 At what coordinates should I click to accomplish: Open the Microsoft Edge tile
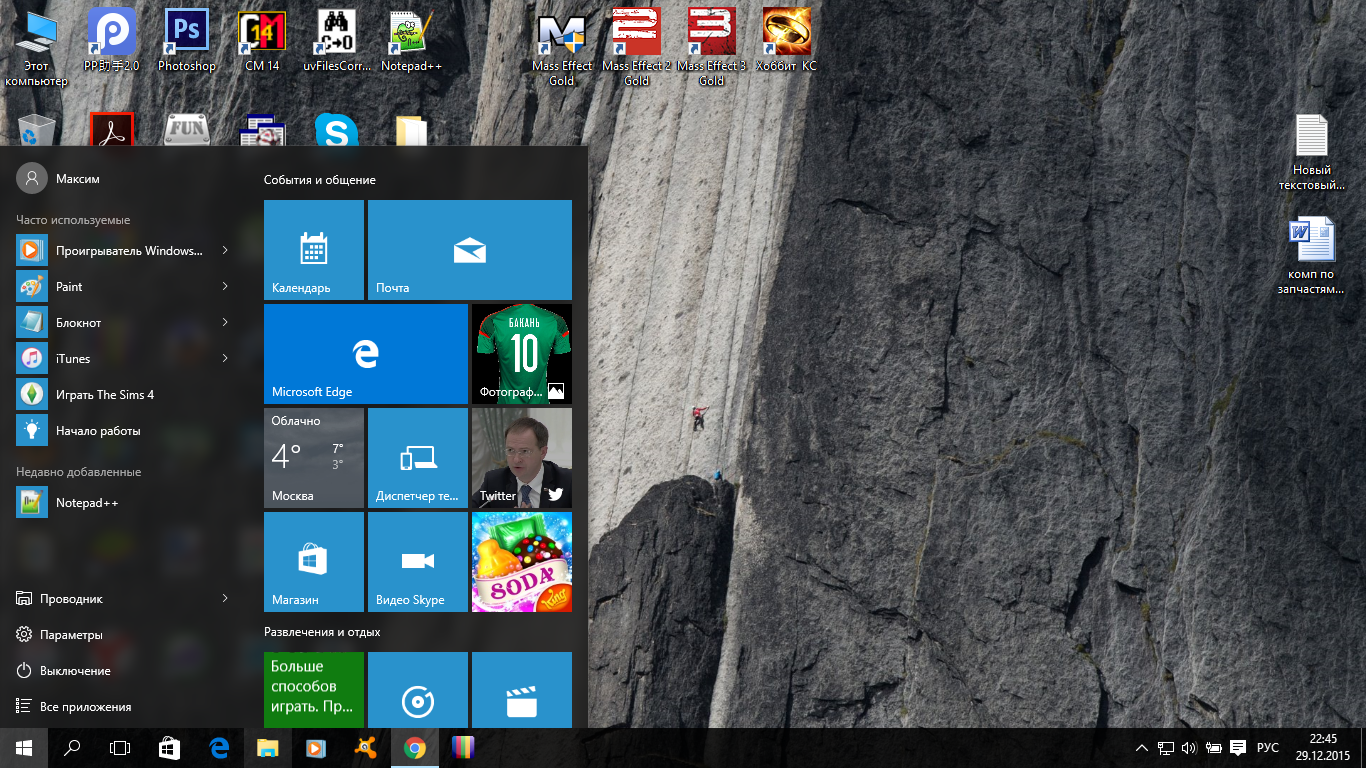[365, 354]
